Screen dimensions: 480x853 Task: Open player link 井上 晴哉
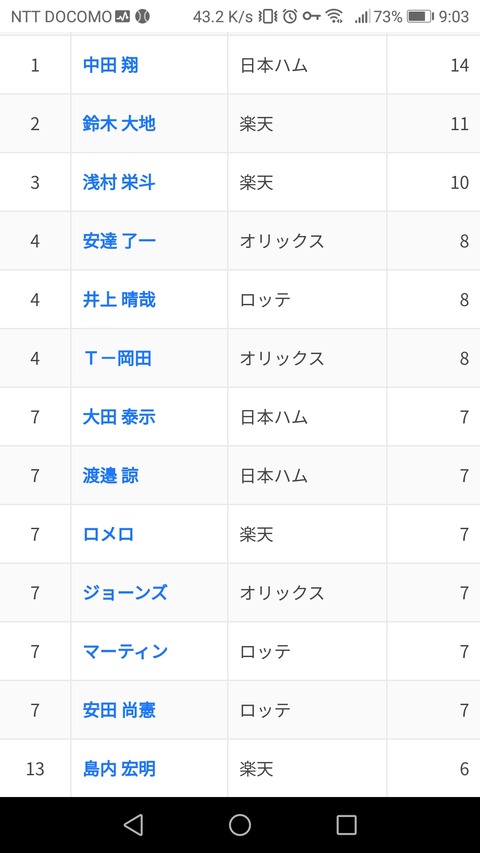tap(119, 300)
